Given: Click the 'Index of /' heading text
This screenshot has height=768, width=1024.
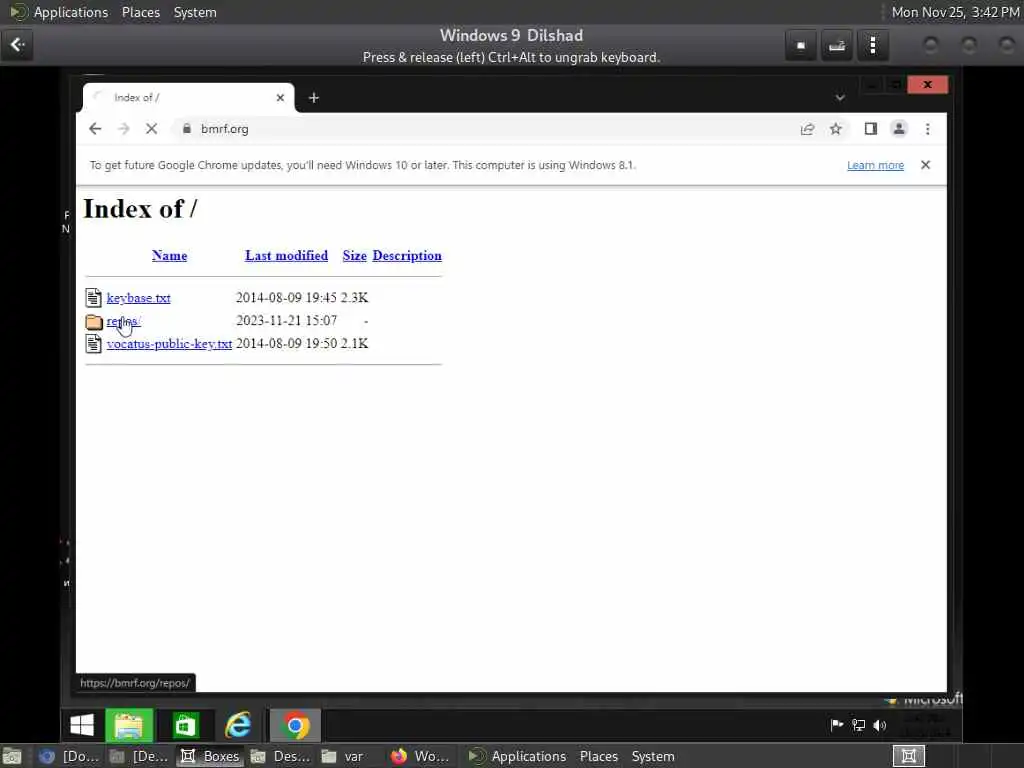Looking at the screenshot, I should [140, 209].
